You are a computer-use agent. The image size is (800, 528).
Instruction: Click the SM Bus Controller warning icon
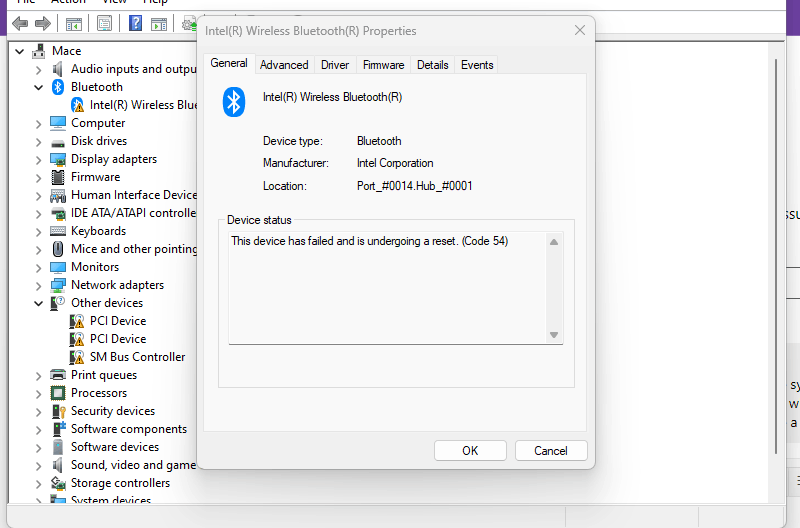(77, 357)
